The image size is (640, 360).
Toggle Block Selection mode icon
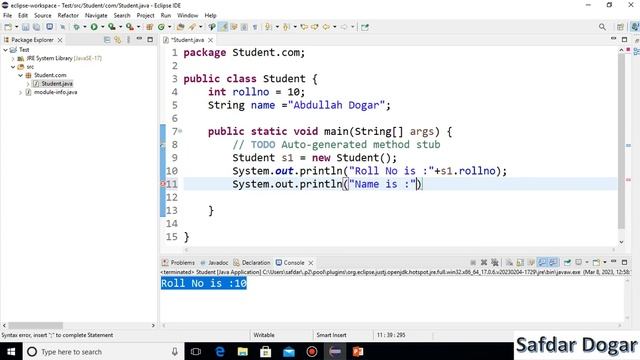pyautogui.click(x=244, y=27)
